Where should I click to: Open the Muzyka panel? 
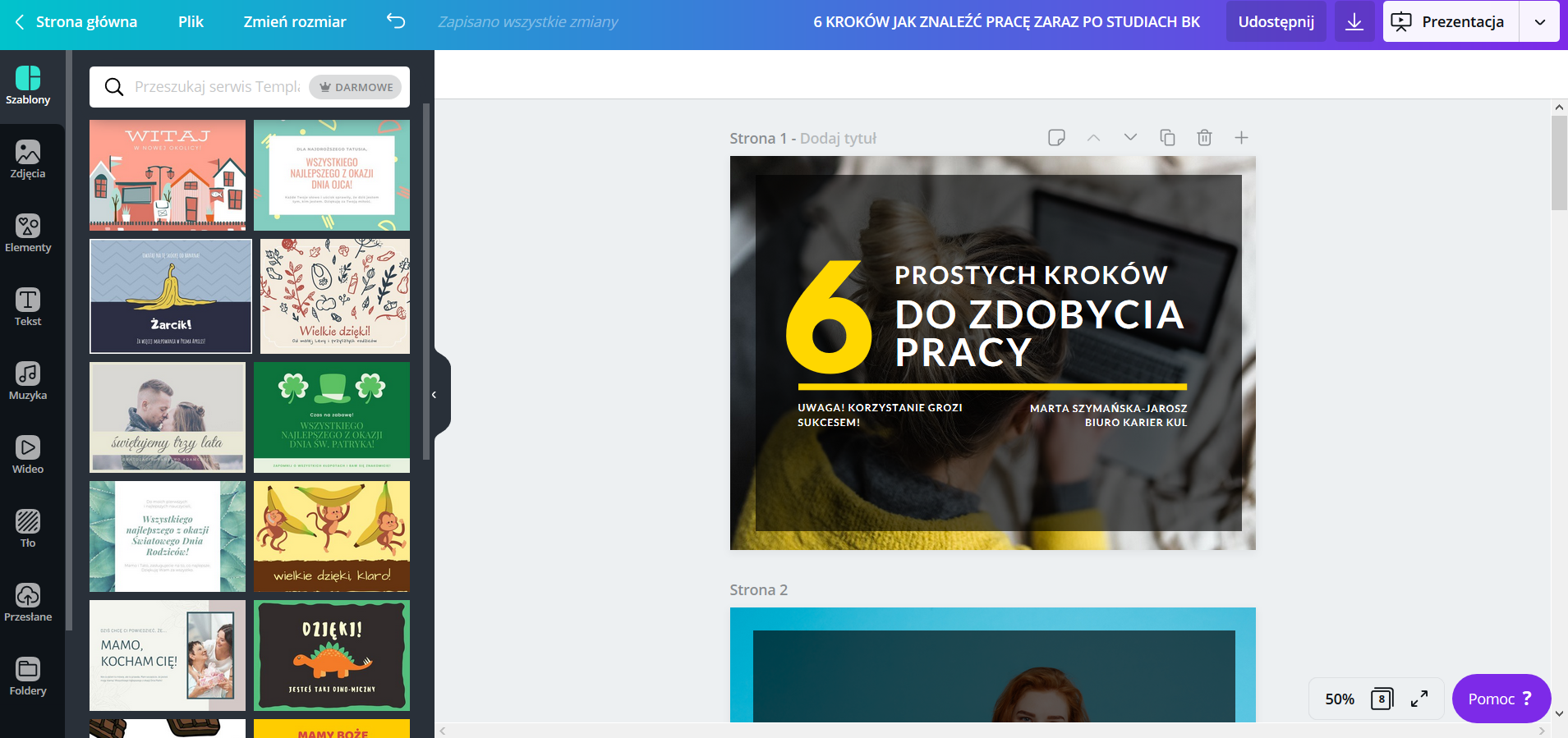28,382
